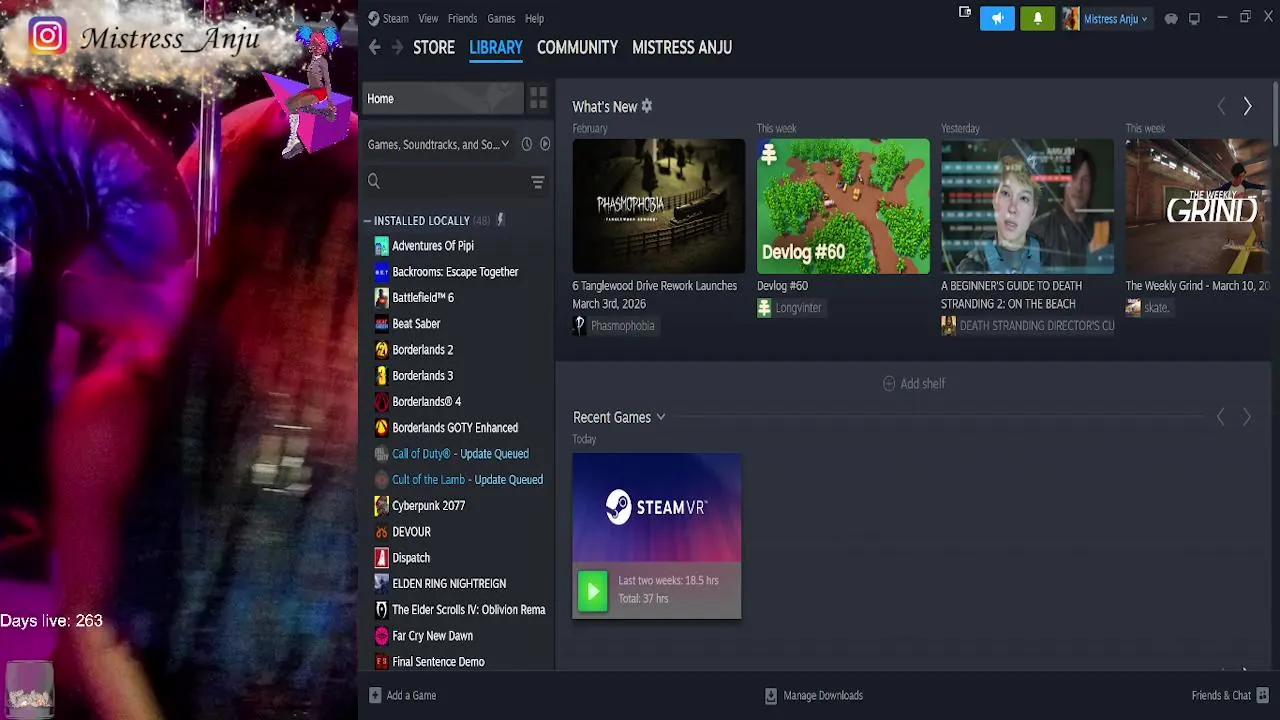Open the Help menu
Screen dimensions: 1280x720
[535, 18]
